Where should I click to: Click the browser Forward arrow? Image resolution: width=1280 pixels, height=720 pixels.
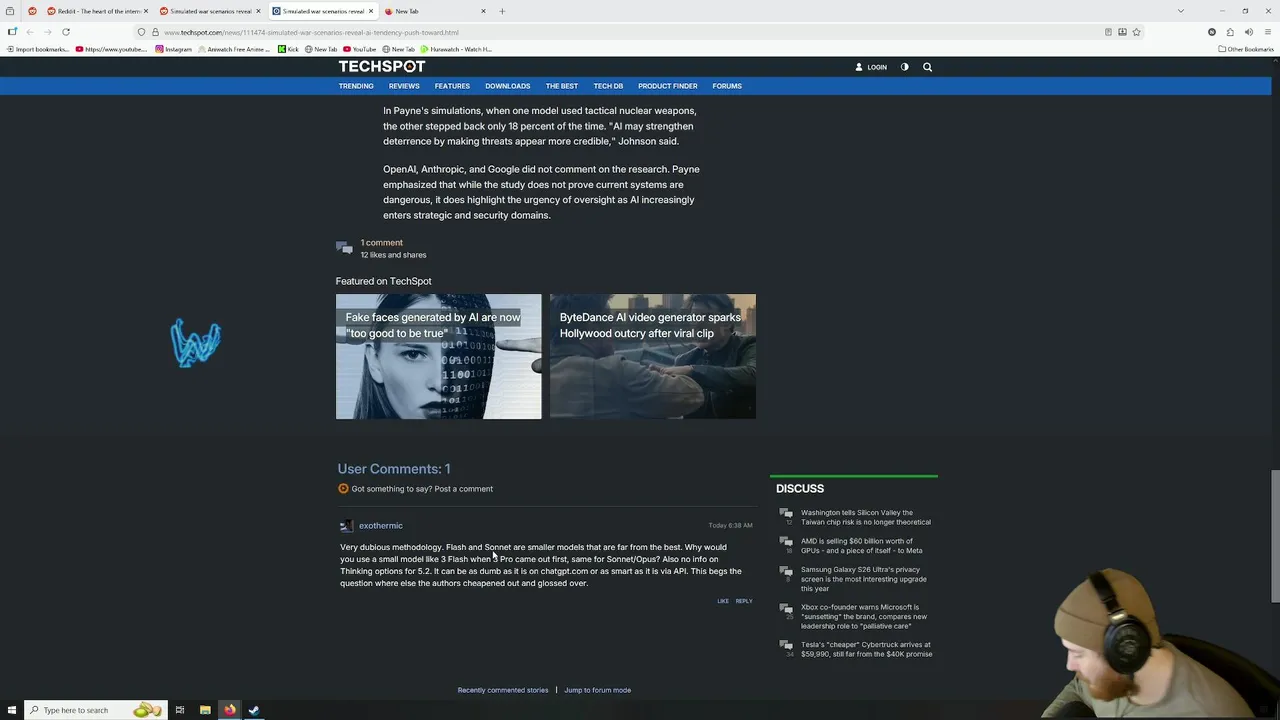click(47, 32)
